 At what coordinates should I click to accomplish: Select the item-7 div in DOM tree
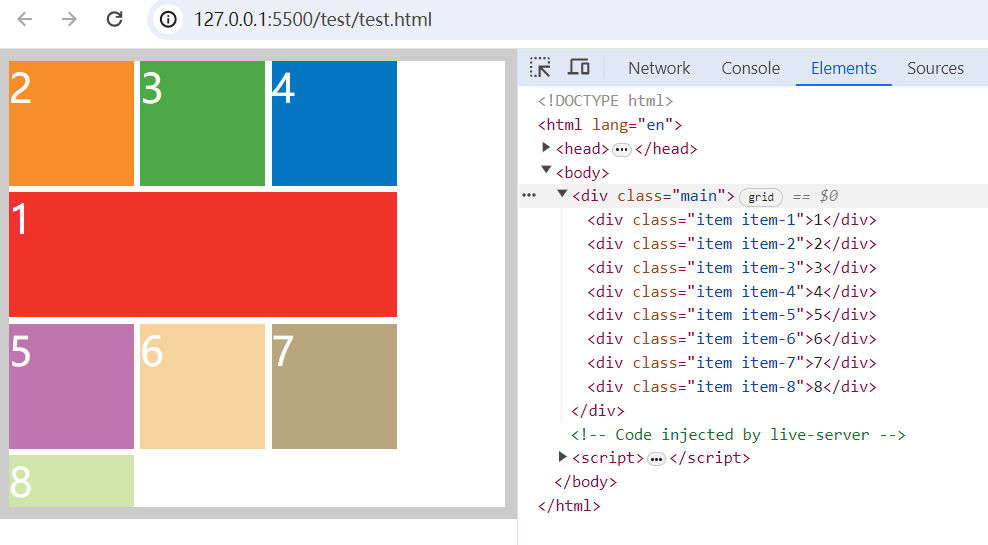coord(732,363)
